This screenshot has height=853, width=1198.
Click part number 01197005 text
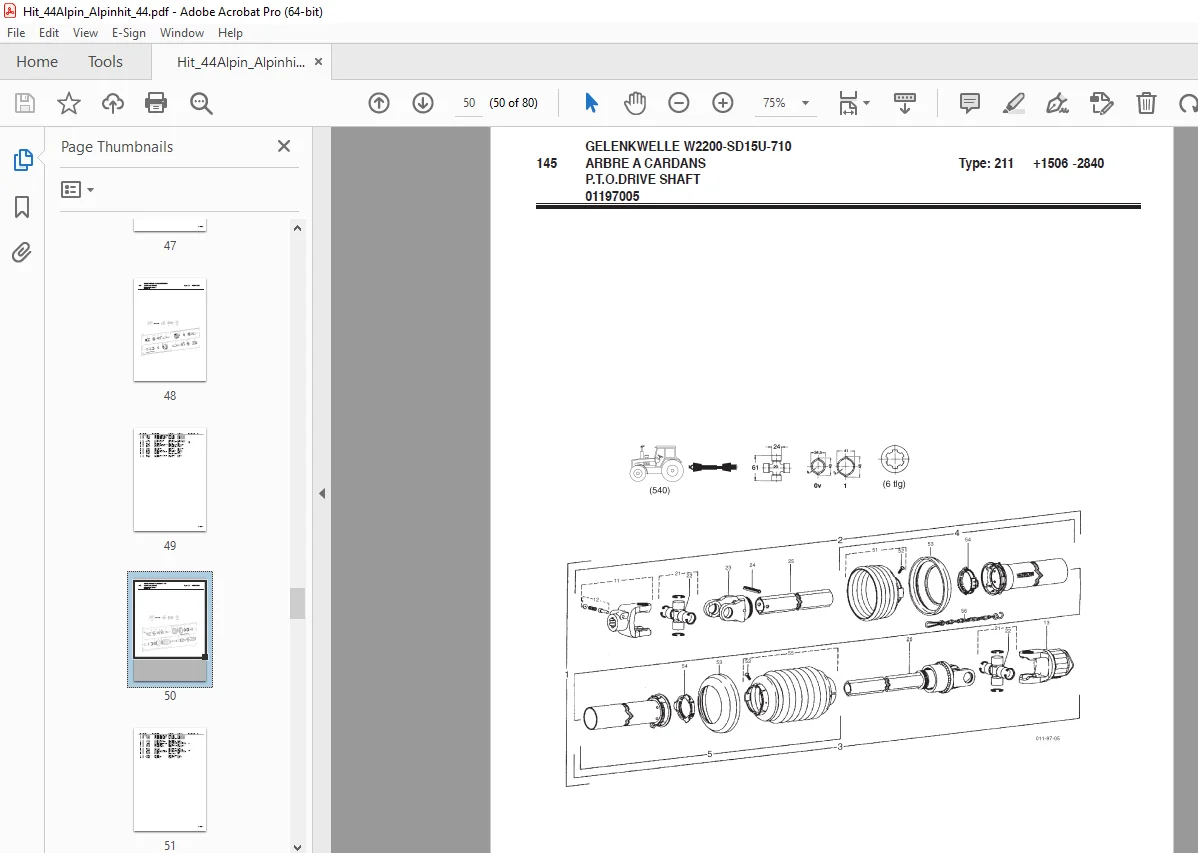[612, 196]
